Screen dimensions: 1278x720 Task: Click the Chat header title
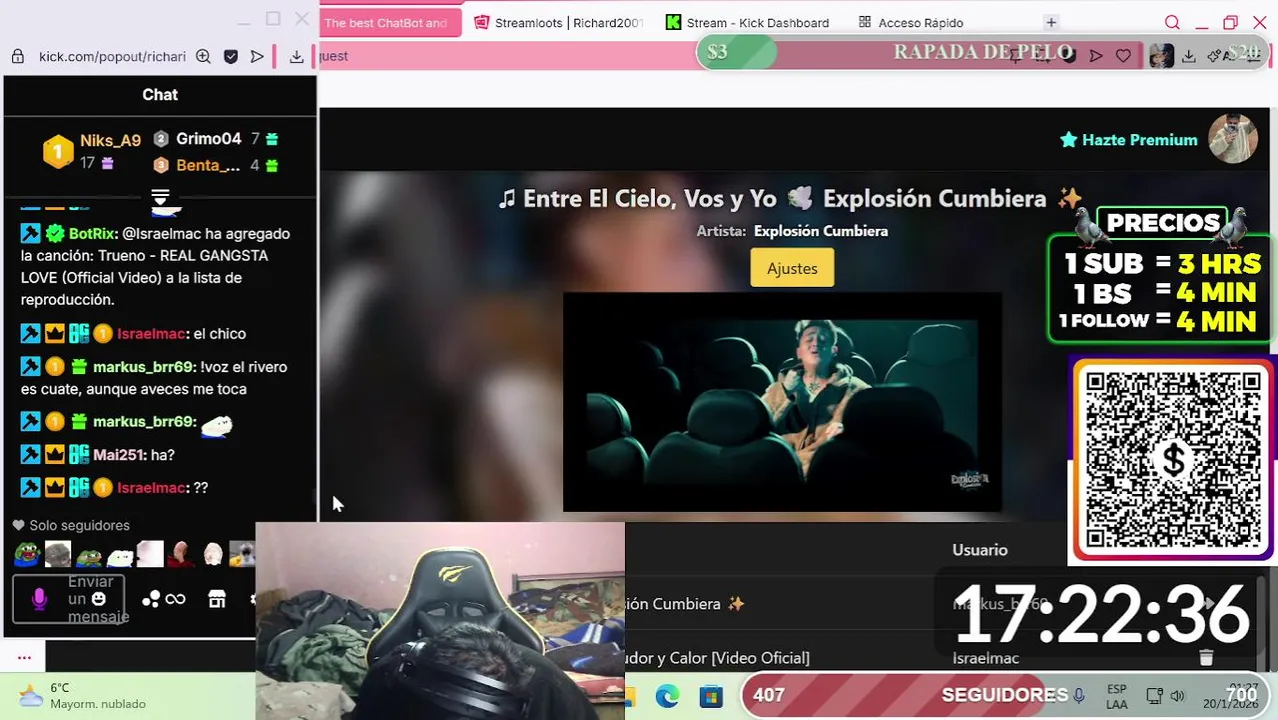160,95
